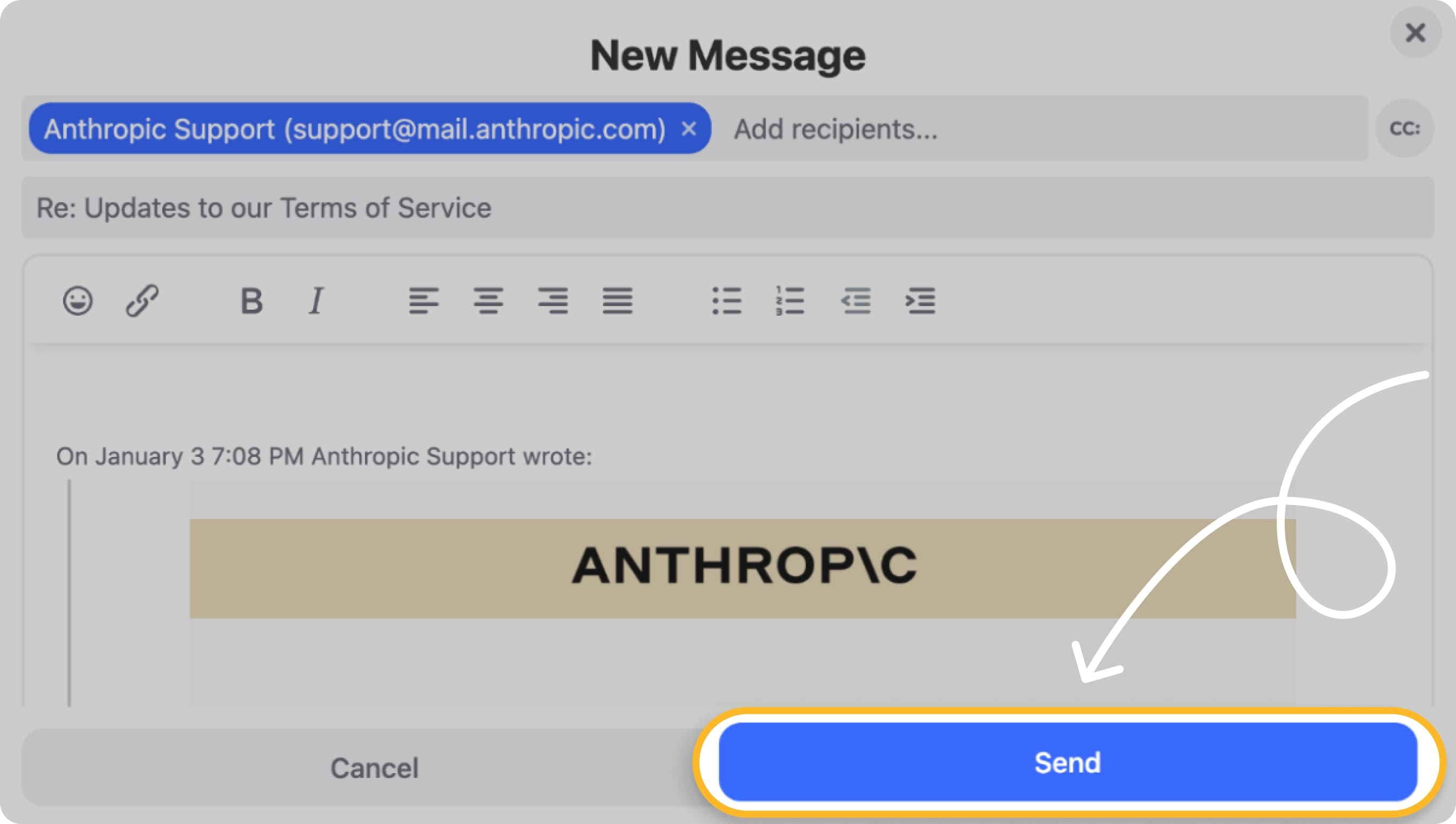Click the left text align icon
Image resolution: width=1456 pixels, height=824 pixels.
tap(425, 300)
